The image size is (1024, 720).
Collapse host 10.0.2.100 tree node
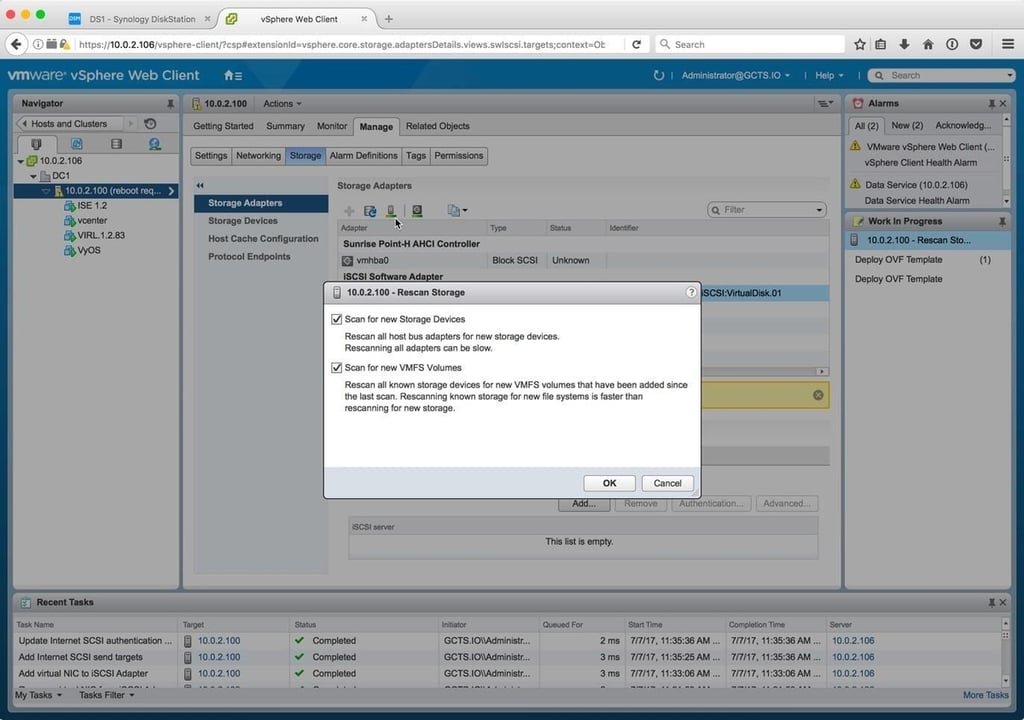(x=46, y=191)
